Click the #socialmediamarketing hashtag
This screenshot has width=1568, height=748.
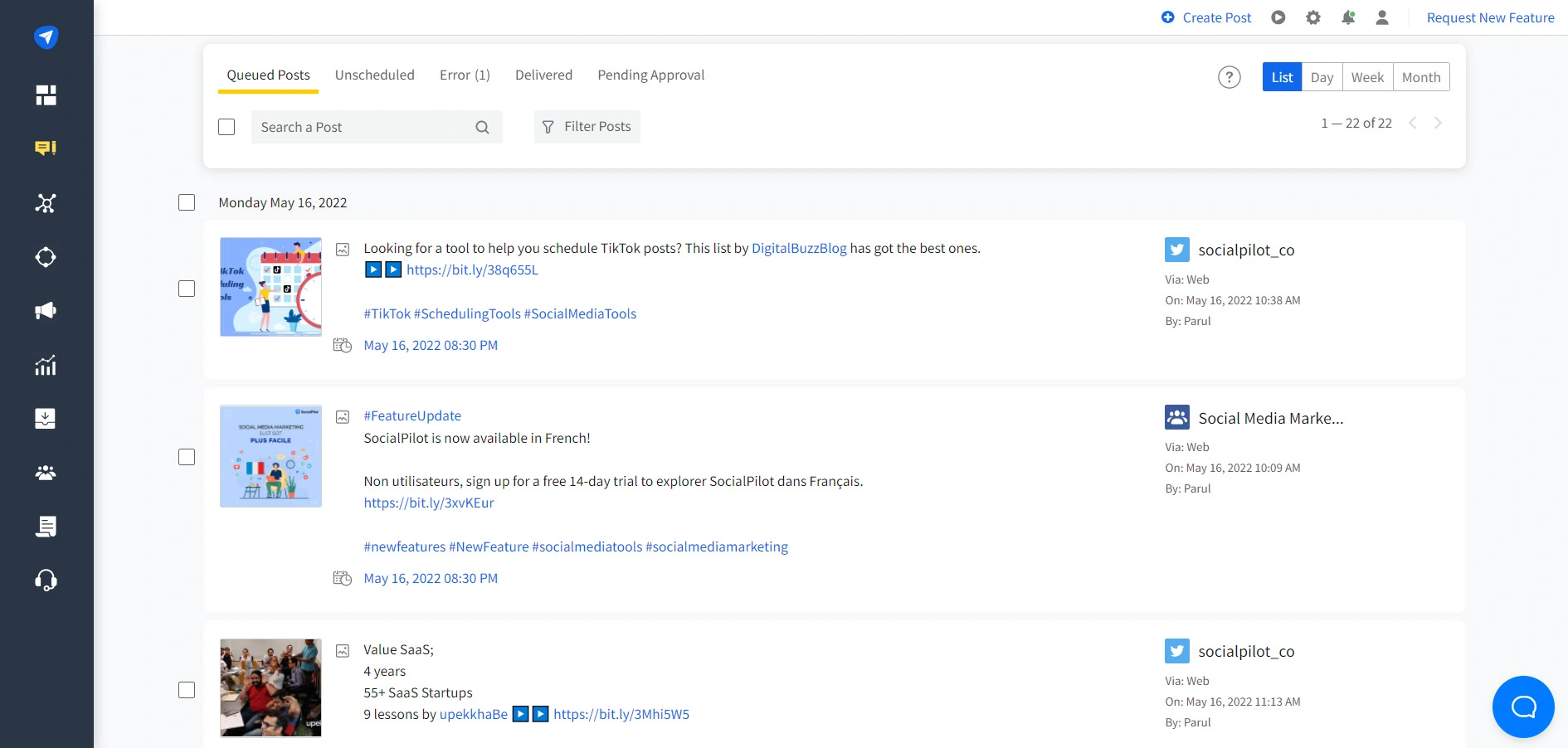(717, 546)
